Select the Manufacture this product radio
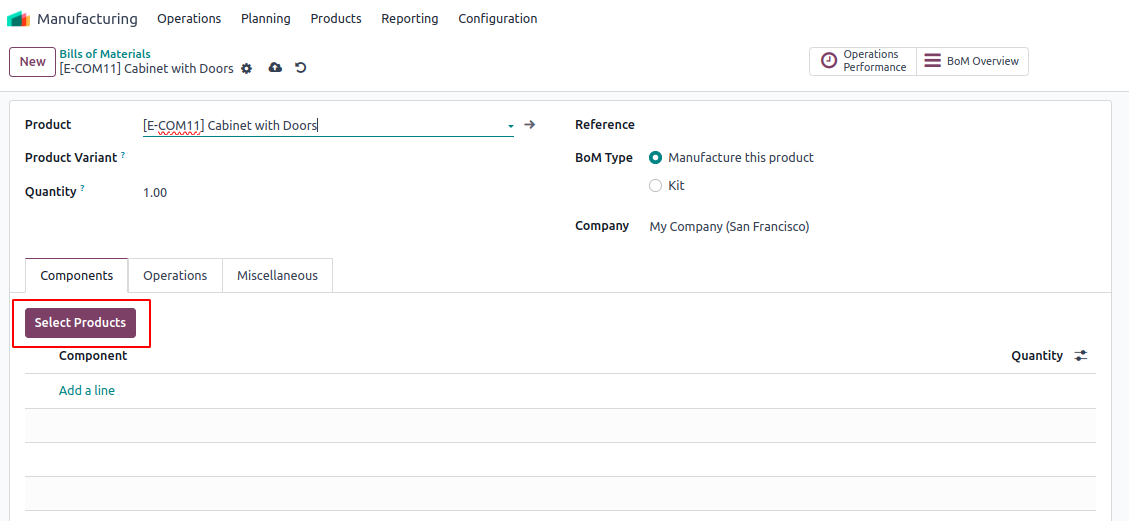The image size is (1129, 521). point(656,158)
